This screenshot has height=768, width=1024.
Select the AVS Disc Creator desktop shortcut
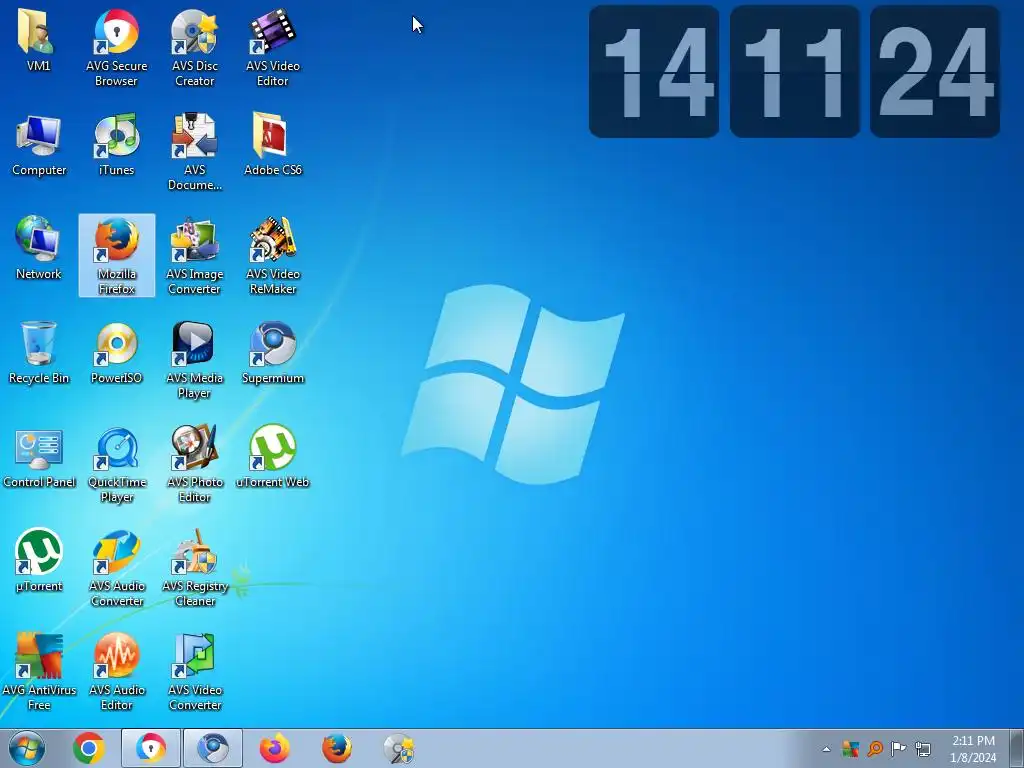pyautogui.click(x=194, y=48)
